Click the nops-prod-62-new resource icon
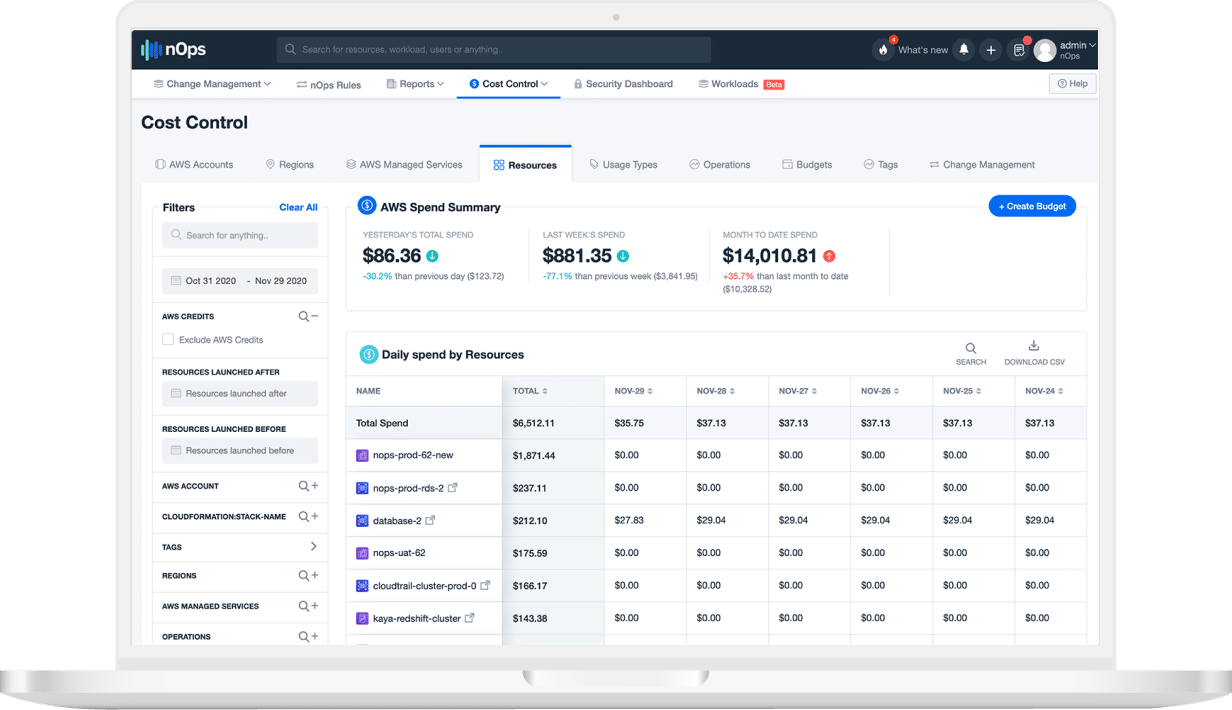Viewport: 1232px width, 710px height. point(363,455)
